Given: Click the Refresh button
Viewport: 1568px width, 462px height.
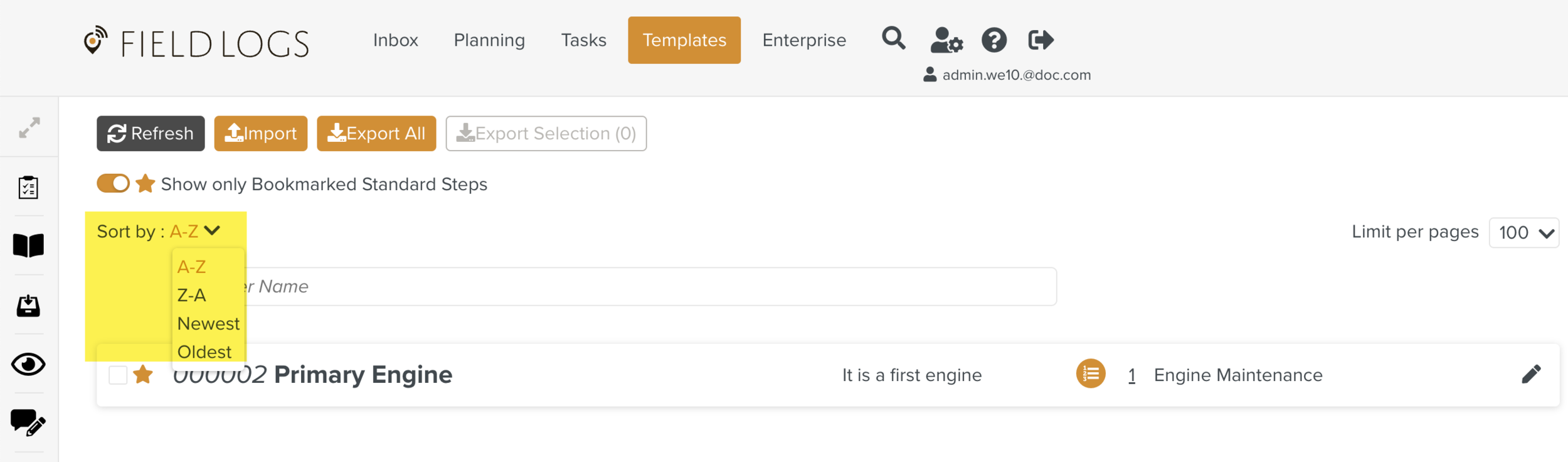Looking at the screenshot, I should point(151,134).
